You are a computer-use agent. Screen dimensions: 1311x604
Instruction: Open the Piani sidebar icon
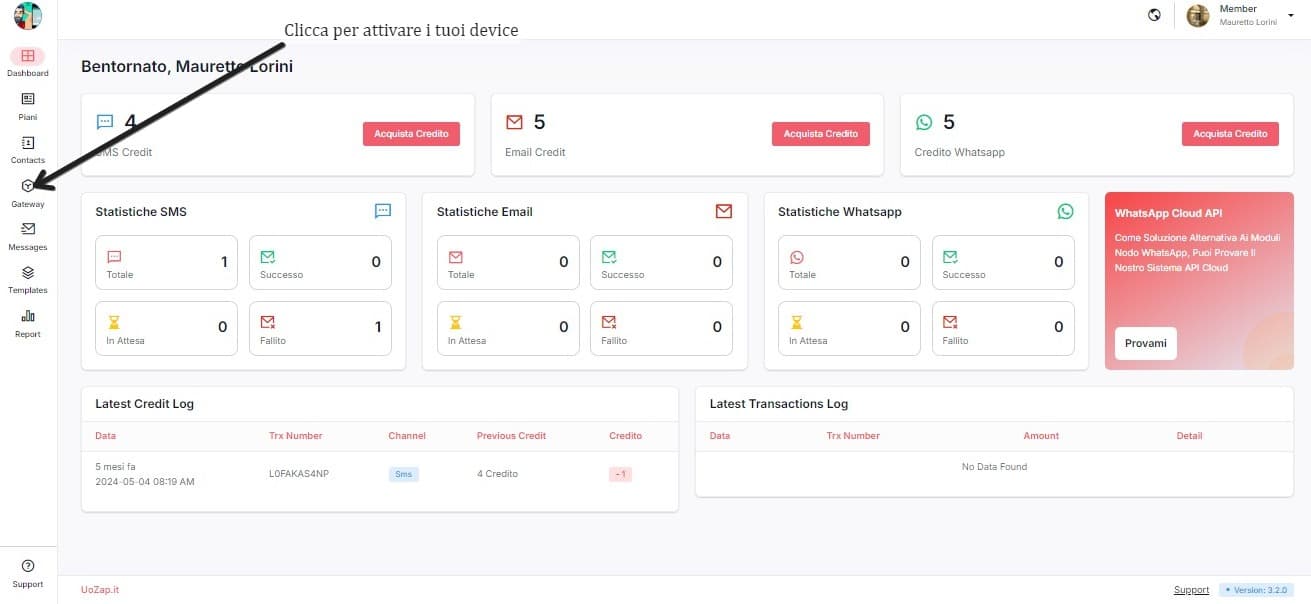pos(27,100)
